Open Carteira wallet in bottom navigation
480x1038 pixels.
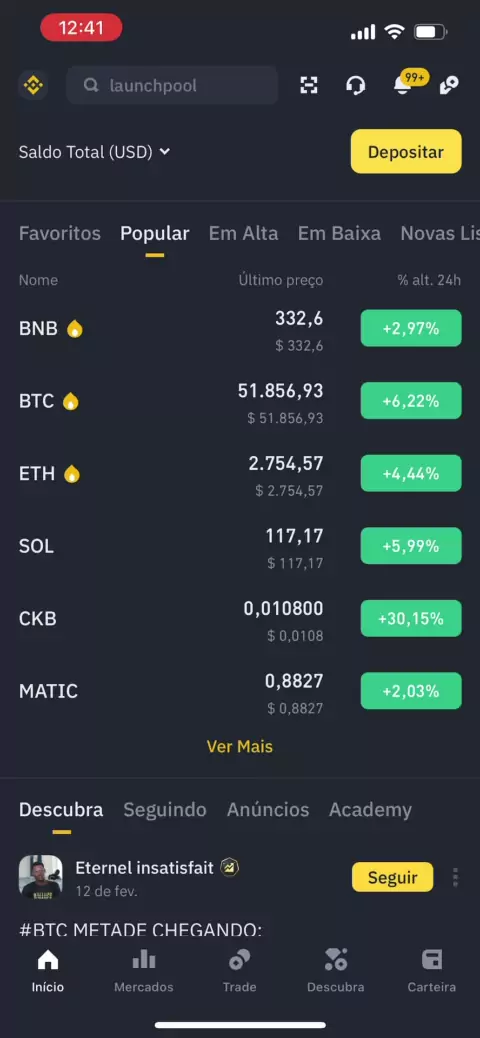point(432,970)
